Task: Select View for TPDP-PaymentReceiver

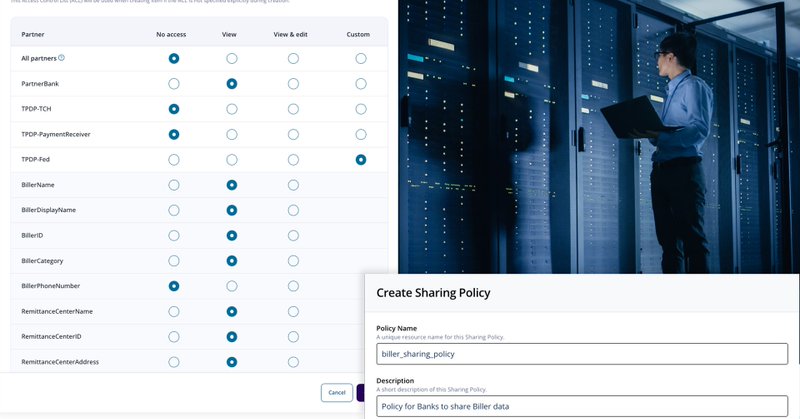Action: point(232,135)
